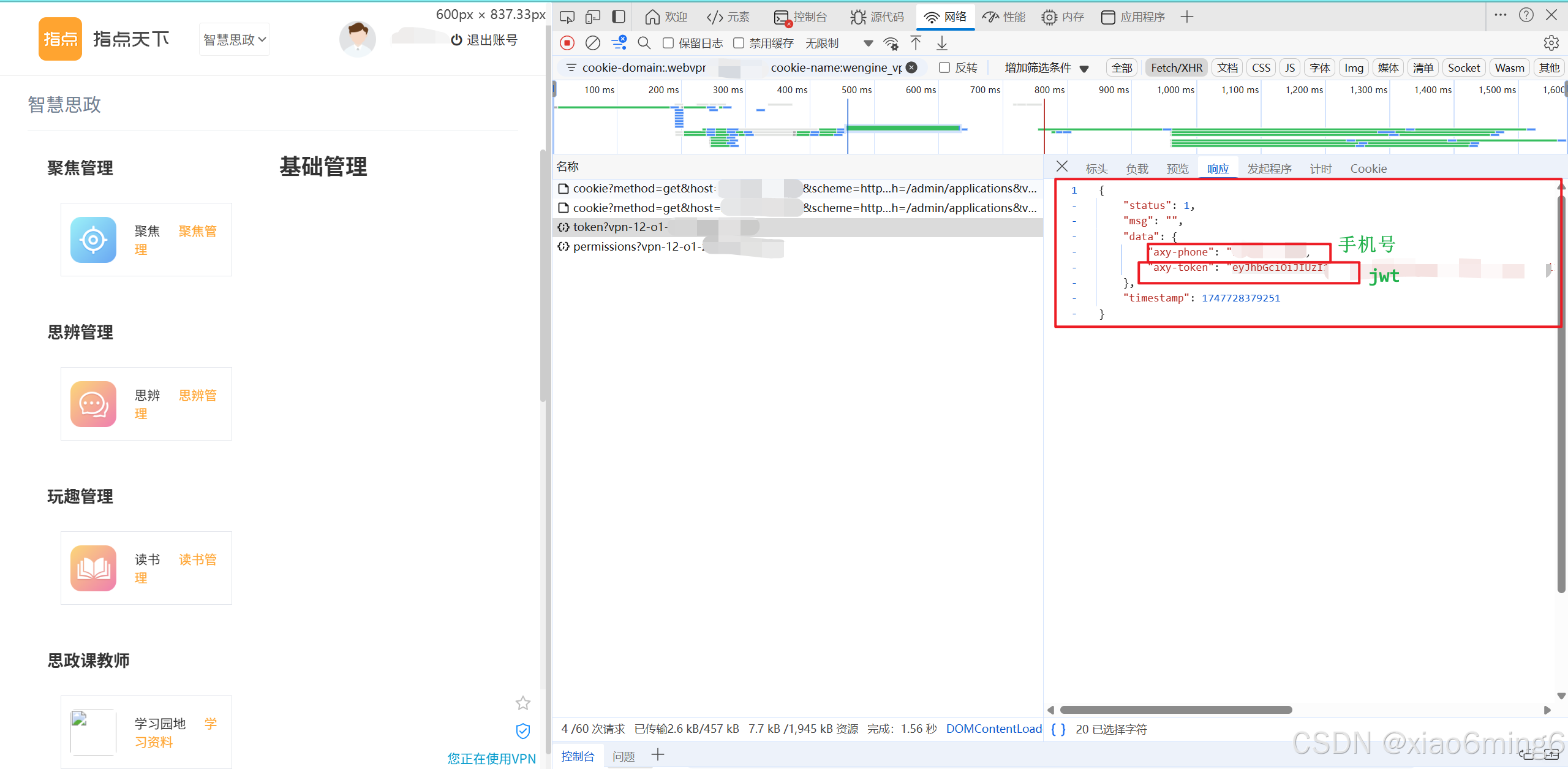
Task: Open the 标头 headers tab
Action: point(1096,169)
